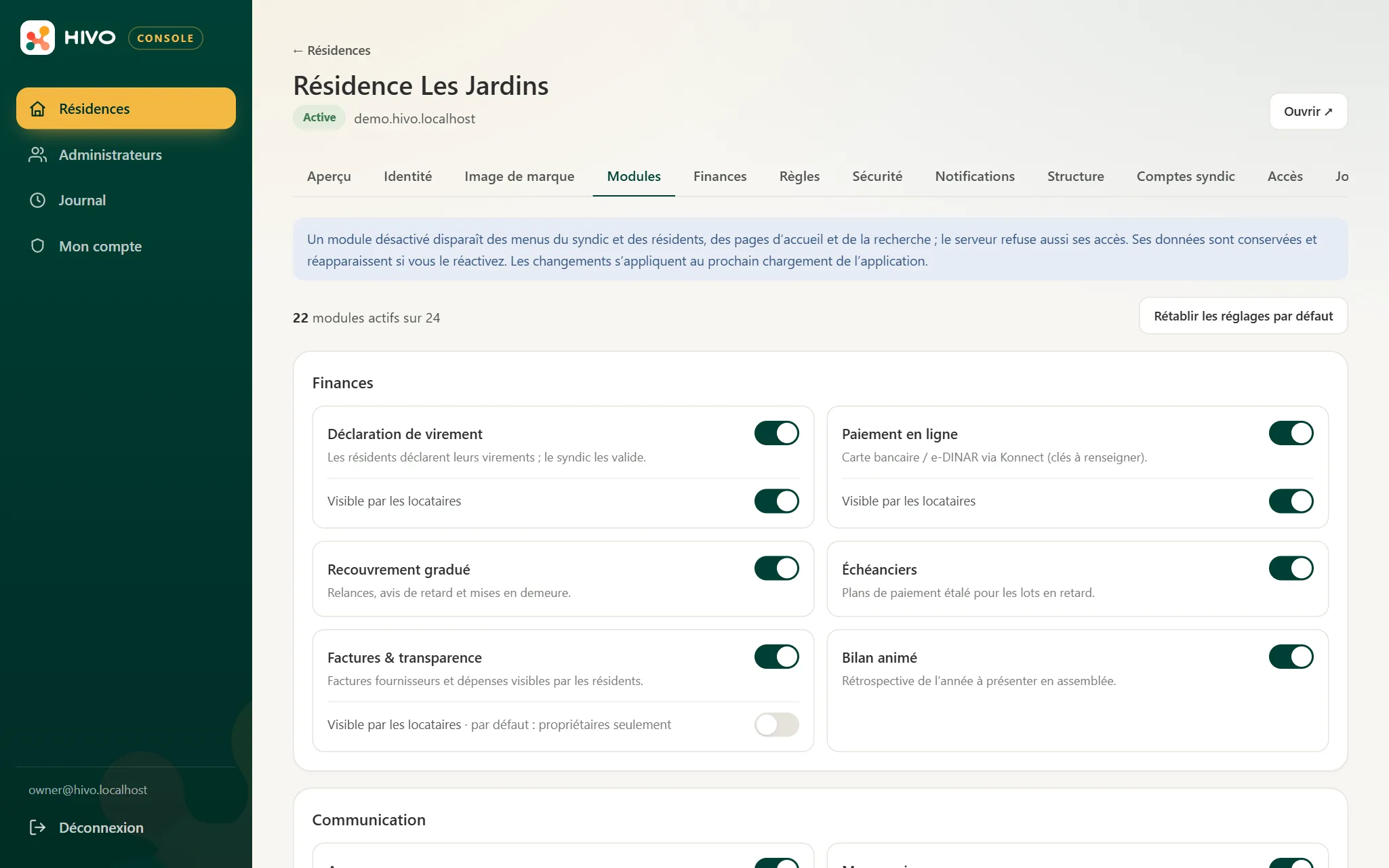
Task: Click the owner@hivo.localhost account text
Action: (87, 789)
